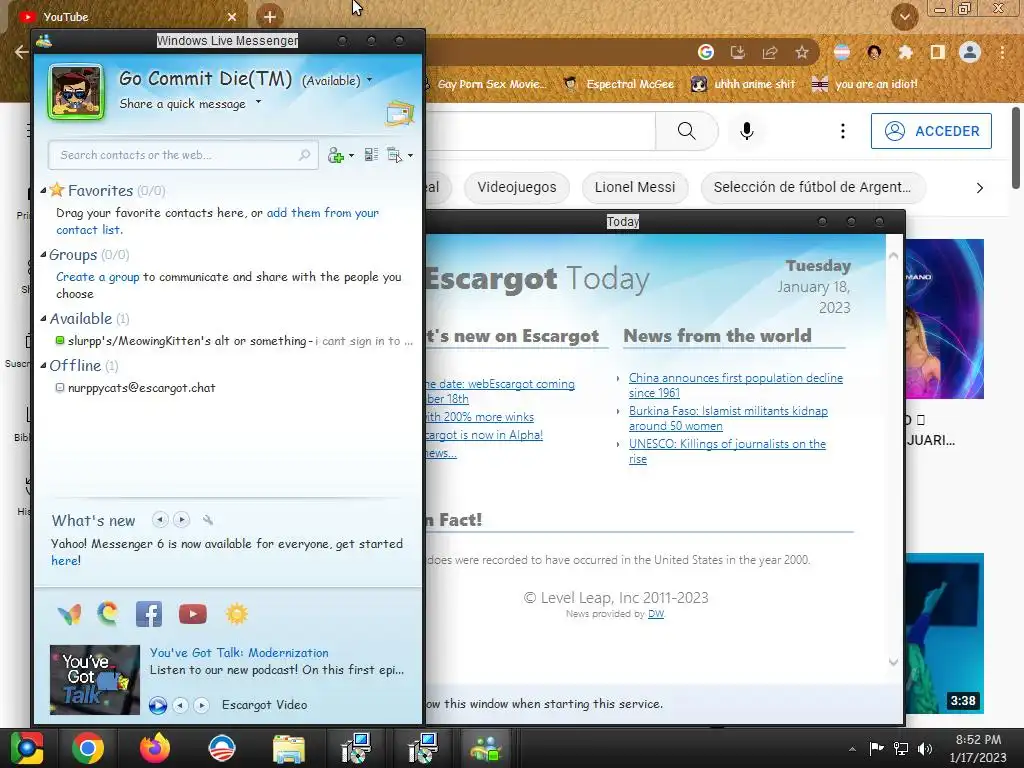The image size is (1024, 768).
Task: Click the chips next arrow on YouTube
Action: click(x=980, y=188)
